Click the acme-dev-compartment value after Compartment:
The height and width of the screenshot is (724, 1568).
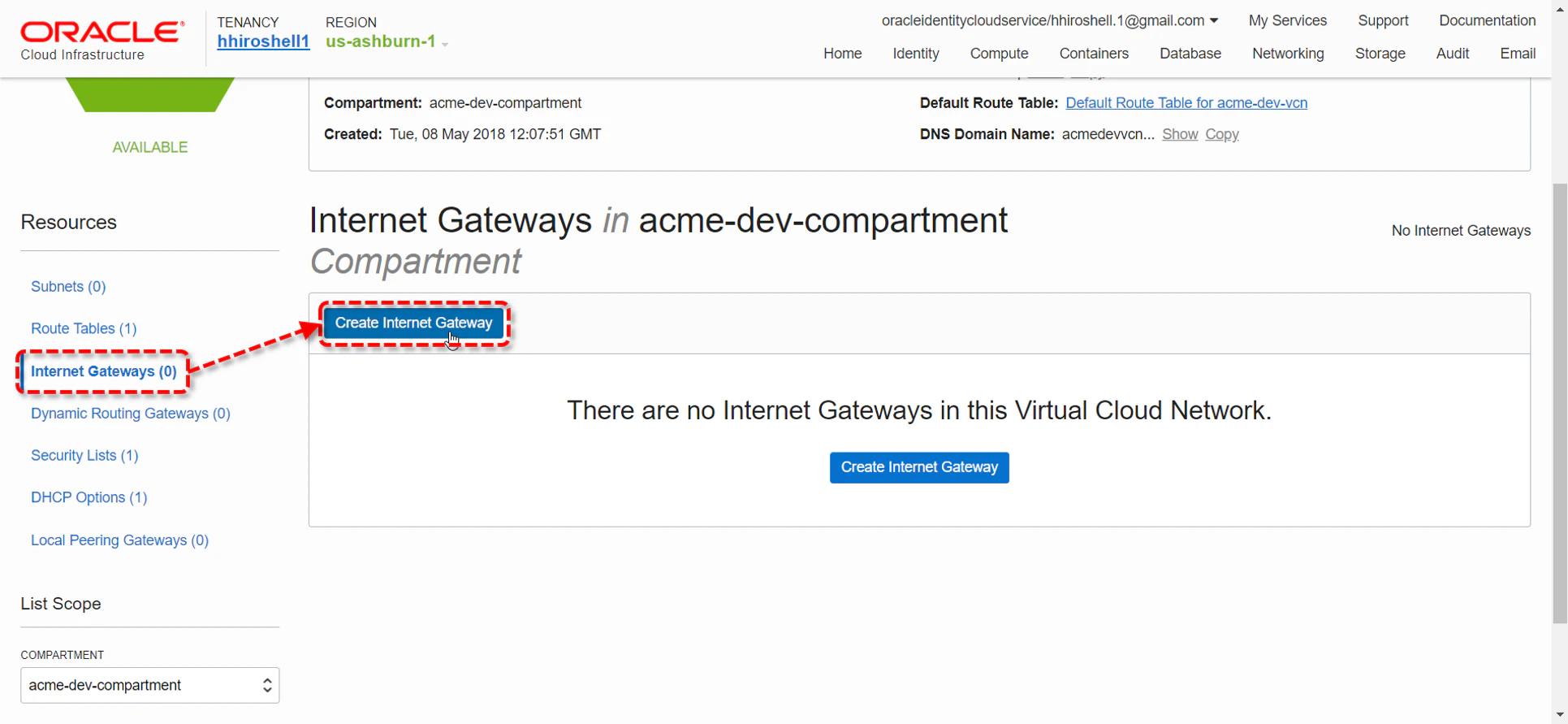505,103
